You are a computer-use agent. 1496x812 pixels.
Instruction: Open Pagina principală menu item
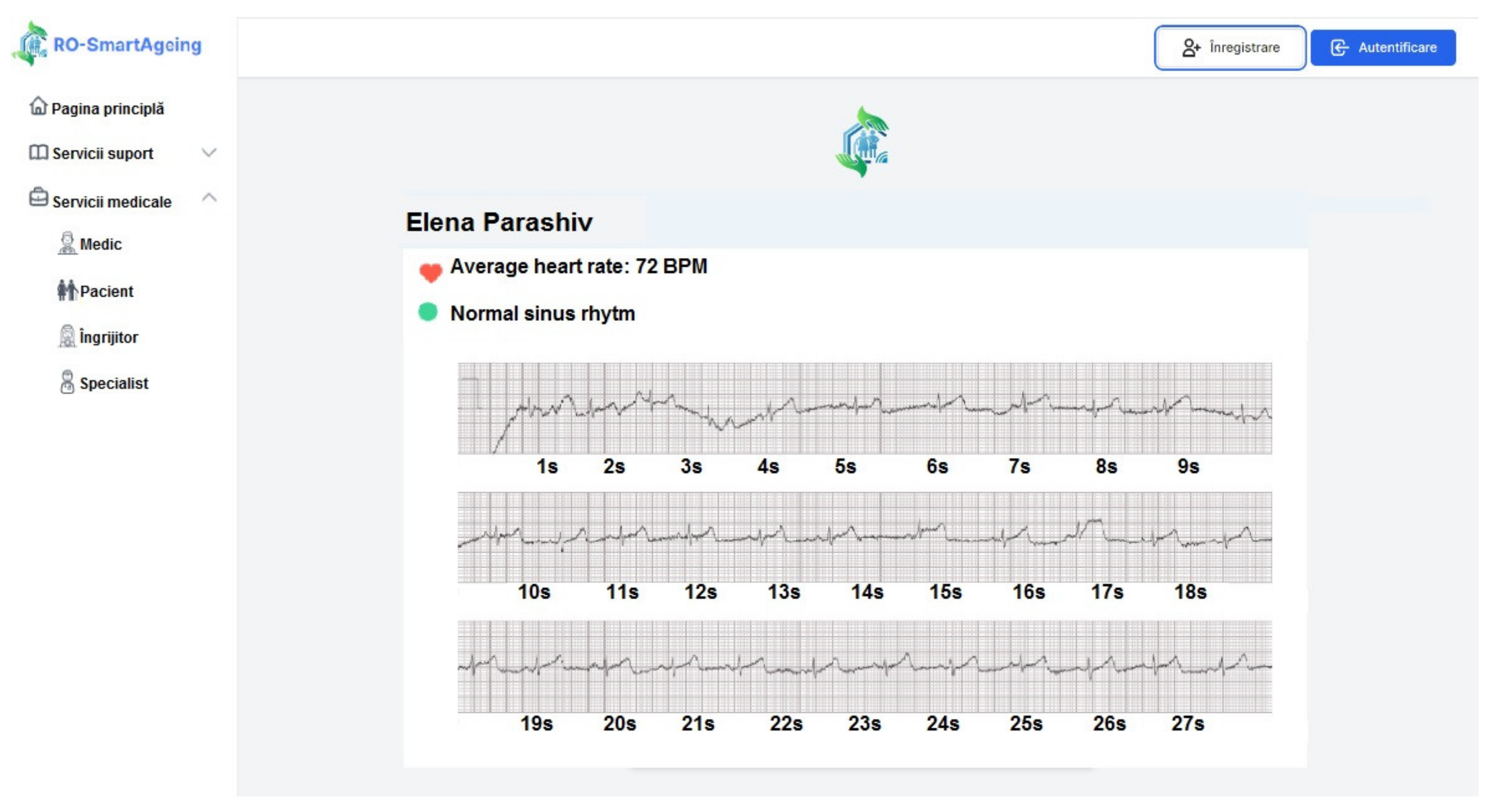[107, 109]
